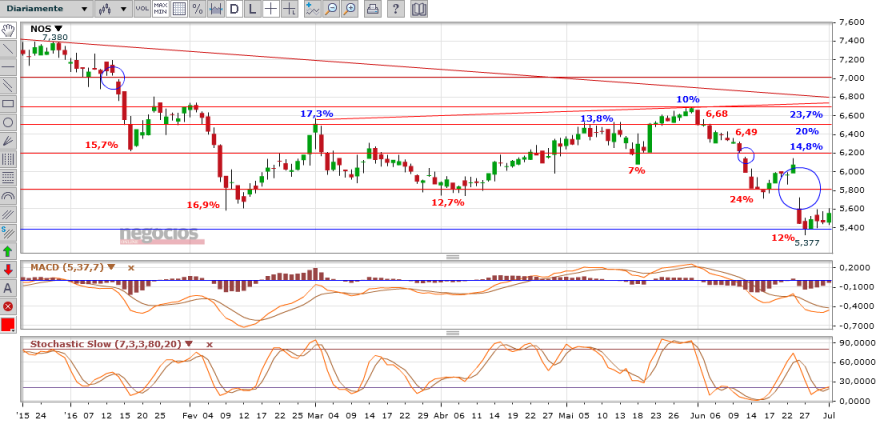Toggle the chart grid display

pyautogui.click(x=179, y=9)
